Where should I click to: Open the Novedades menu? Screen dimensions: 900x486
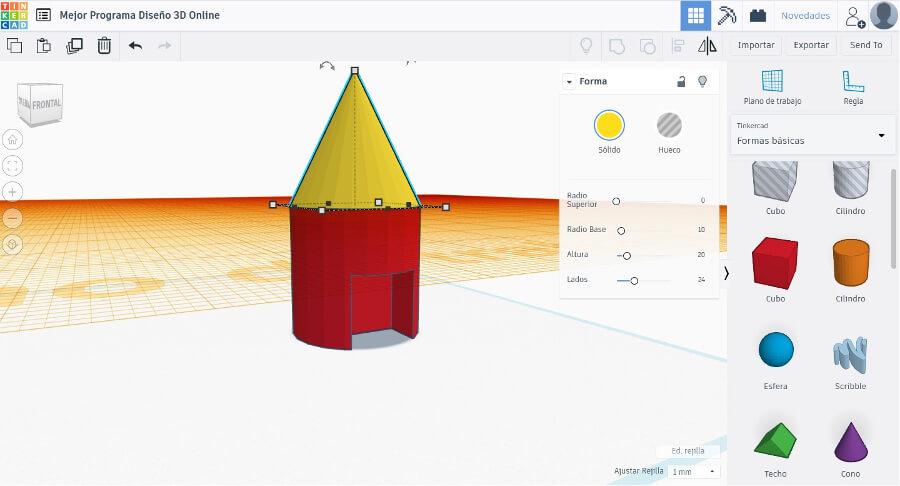805,16
